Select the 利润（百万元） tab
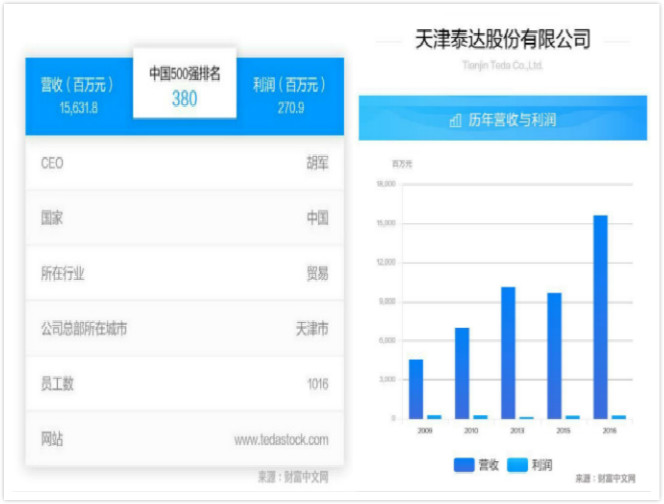 292,95
